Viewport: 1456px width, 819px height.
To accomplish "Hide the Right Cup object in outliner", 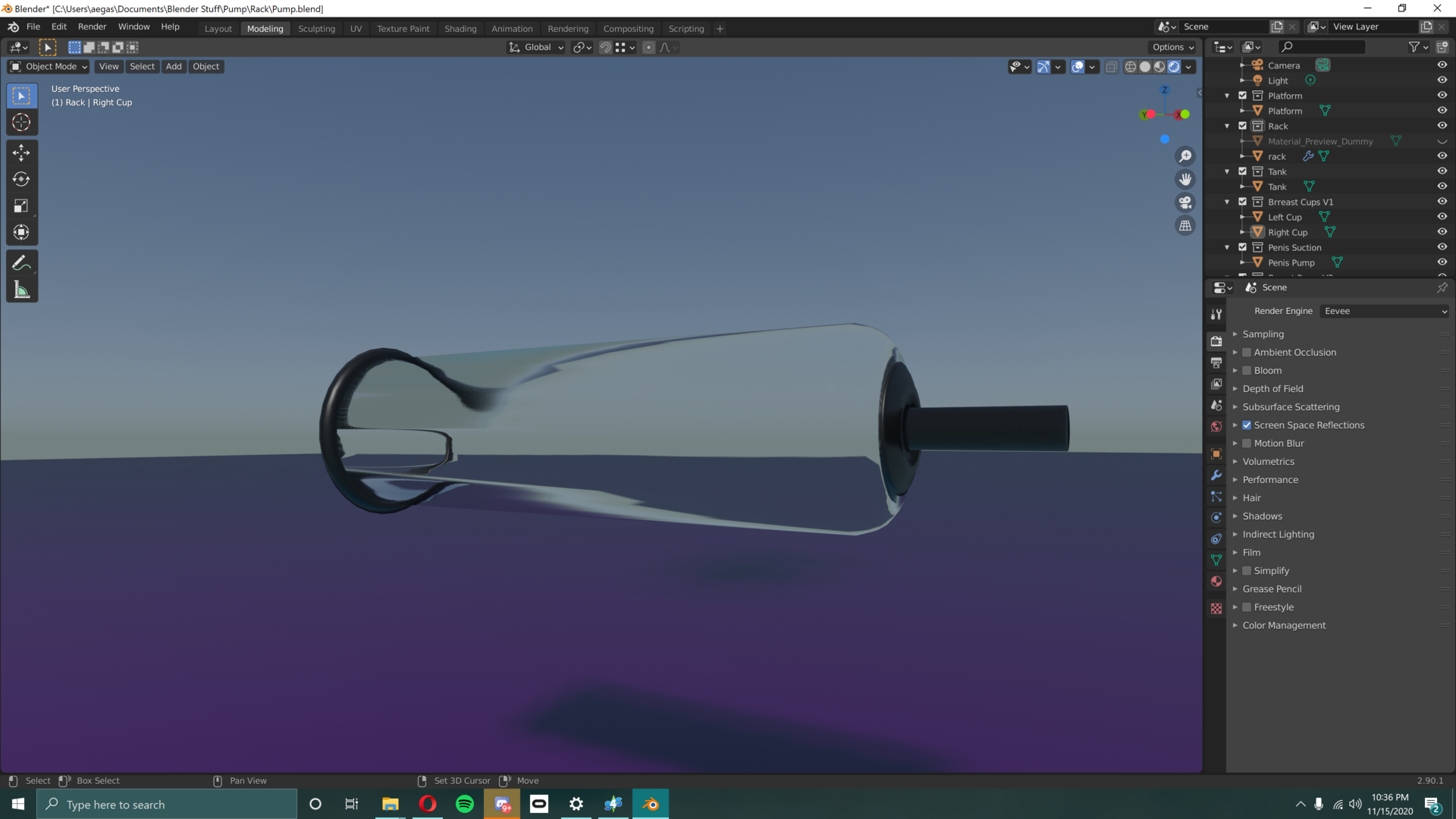I will [1442, 232].
